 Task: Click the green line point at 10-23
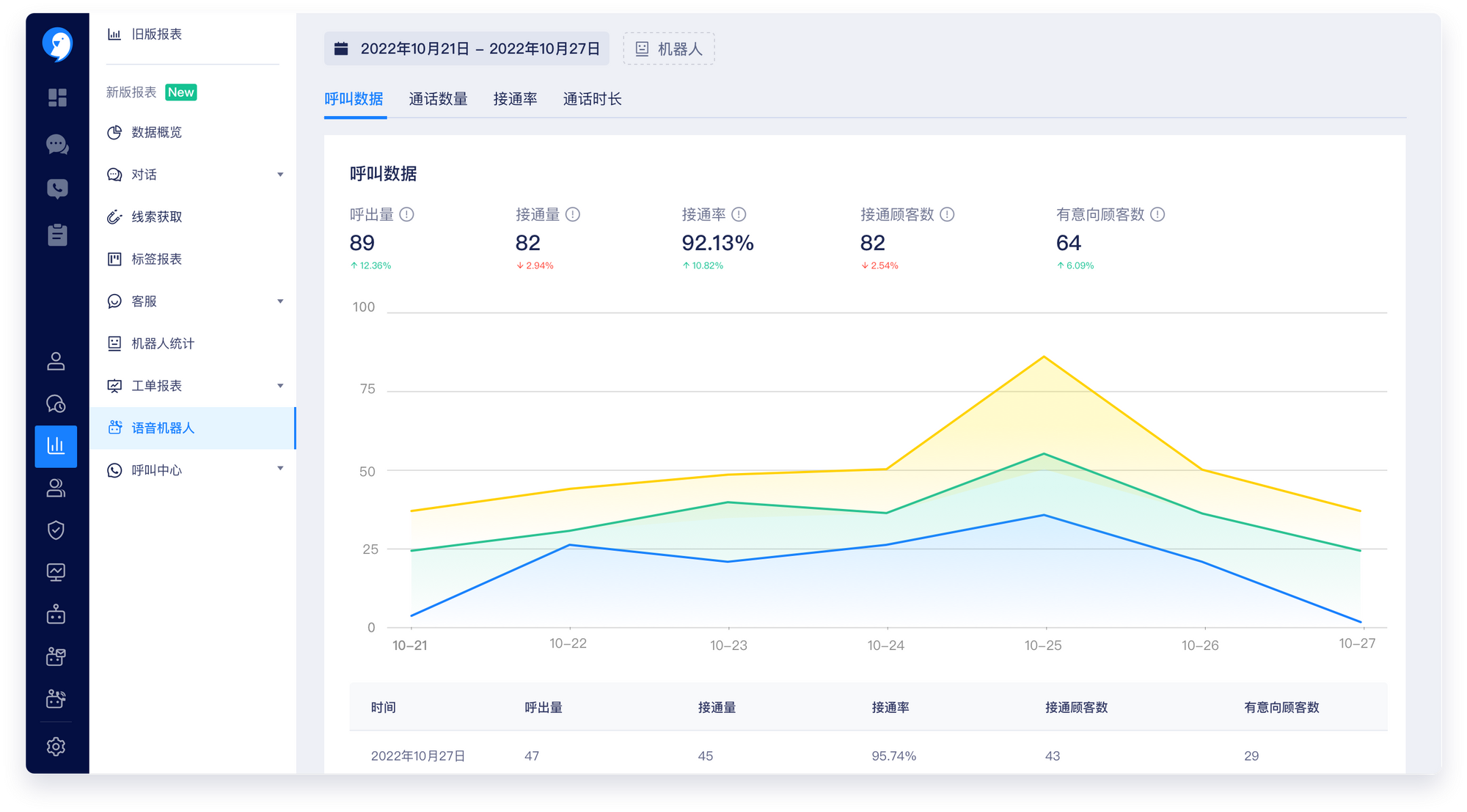point(728,502)
